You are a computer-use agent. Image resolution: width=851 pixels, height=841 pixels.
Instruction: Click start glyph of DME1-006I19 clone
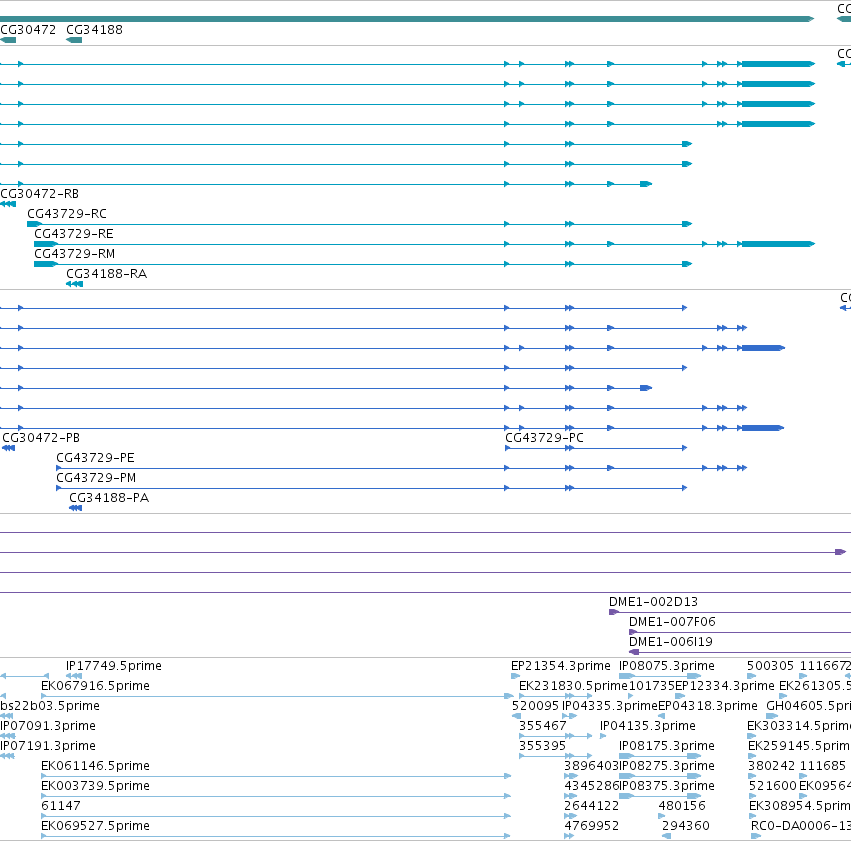click(634, 652)
